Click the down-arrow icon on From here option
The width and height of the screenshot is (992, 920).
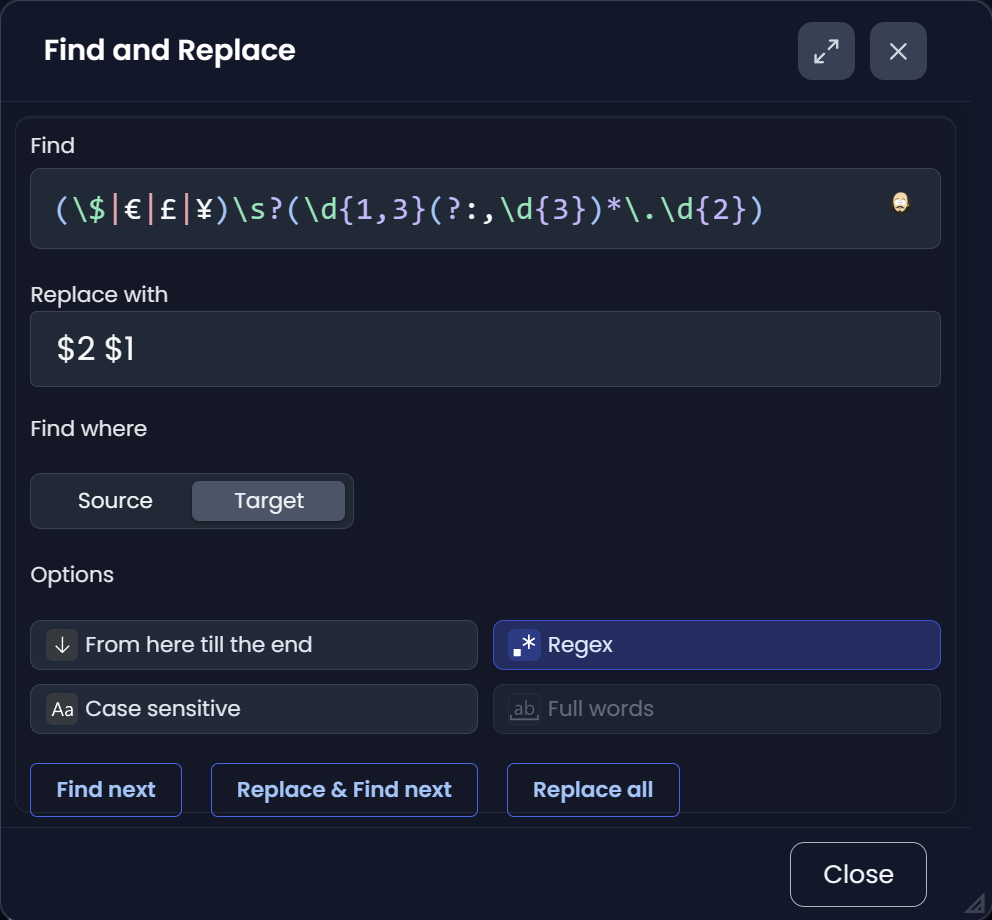click(x=62, y=645)
